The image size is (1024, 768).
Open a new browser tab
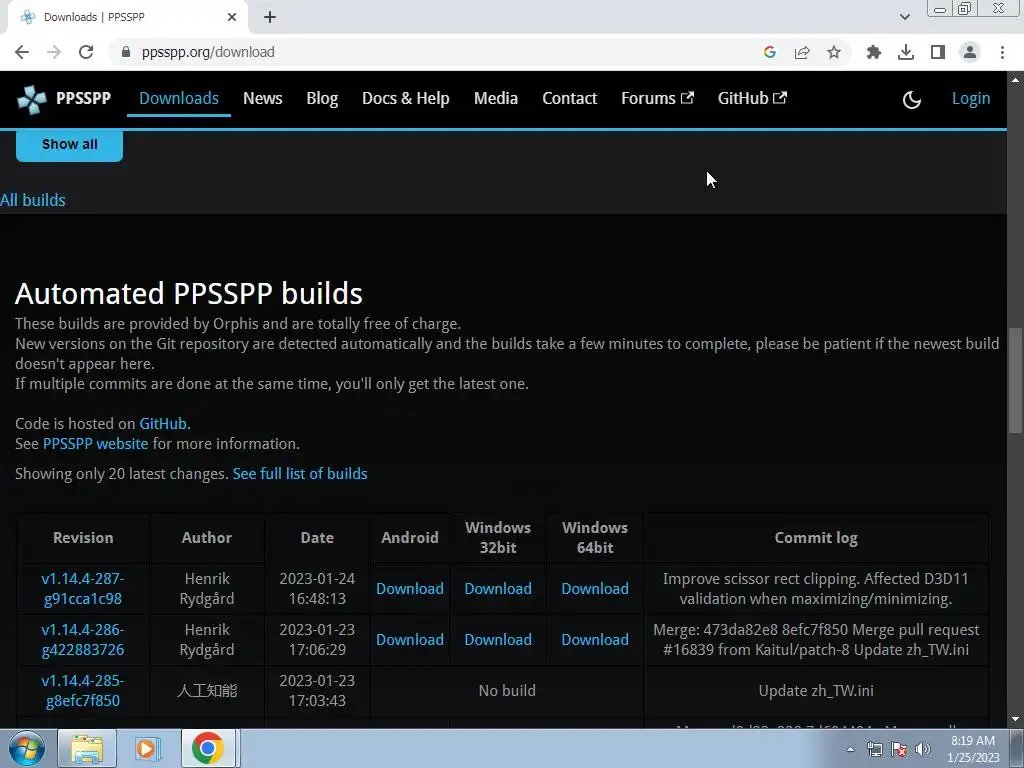point(270,17)
